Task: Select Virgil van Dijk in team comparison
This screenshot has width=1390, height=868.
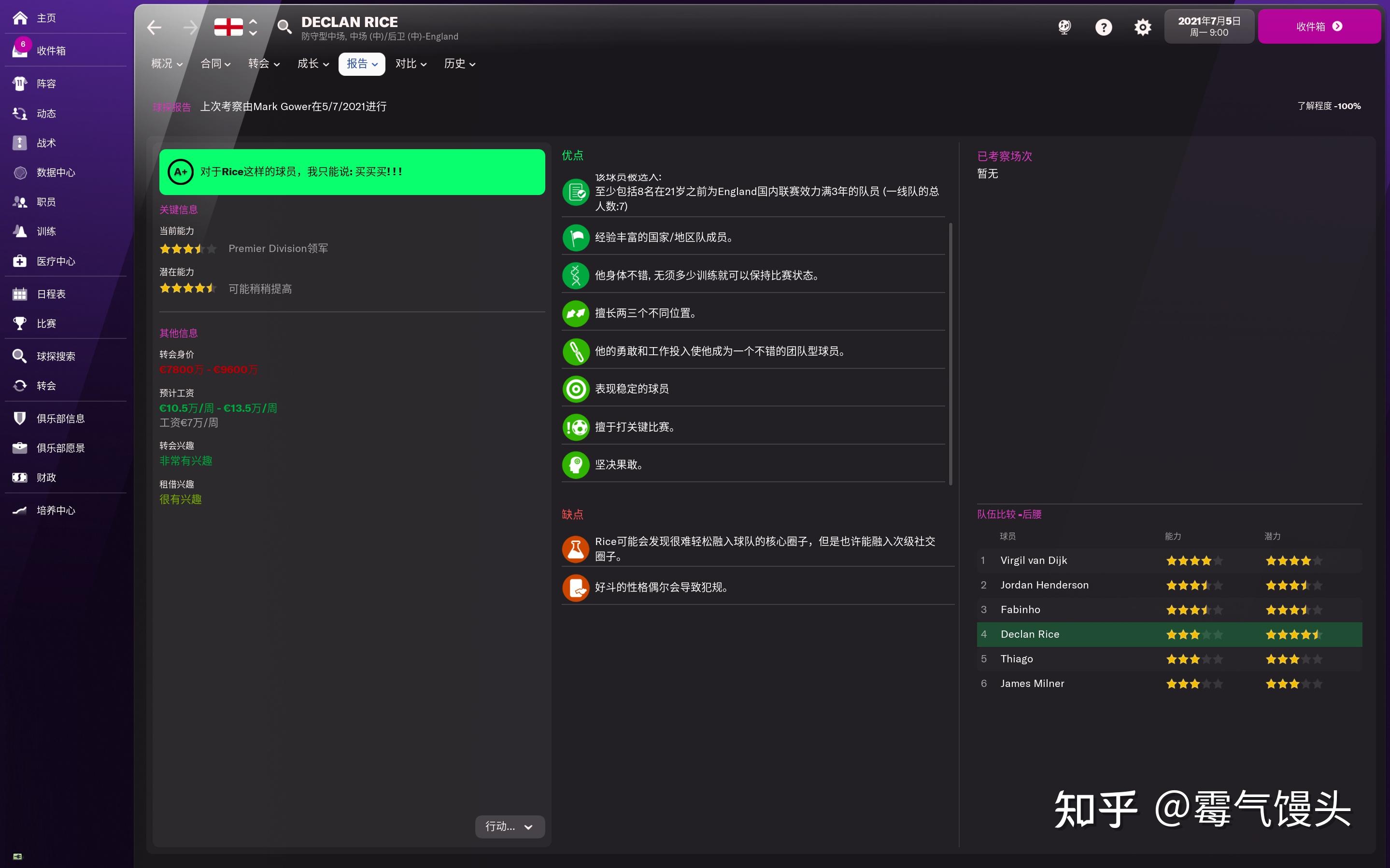Action: click(1034, 560)
